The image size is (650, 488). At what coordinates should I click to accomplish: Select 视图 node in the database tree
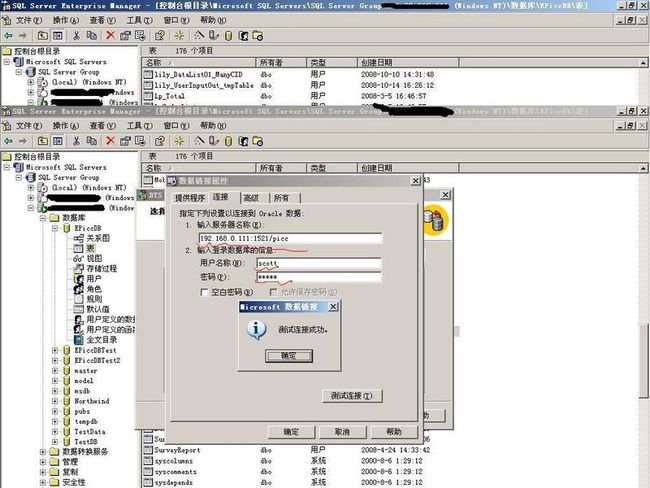(94, 258)
